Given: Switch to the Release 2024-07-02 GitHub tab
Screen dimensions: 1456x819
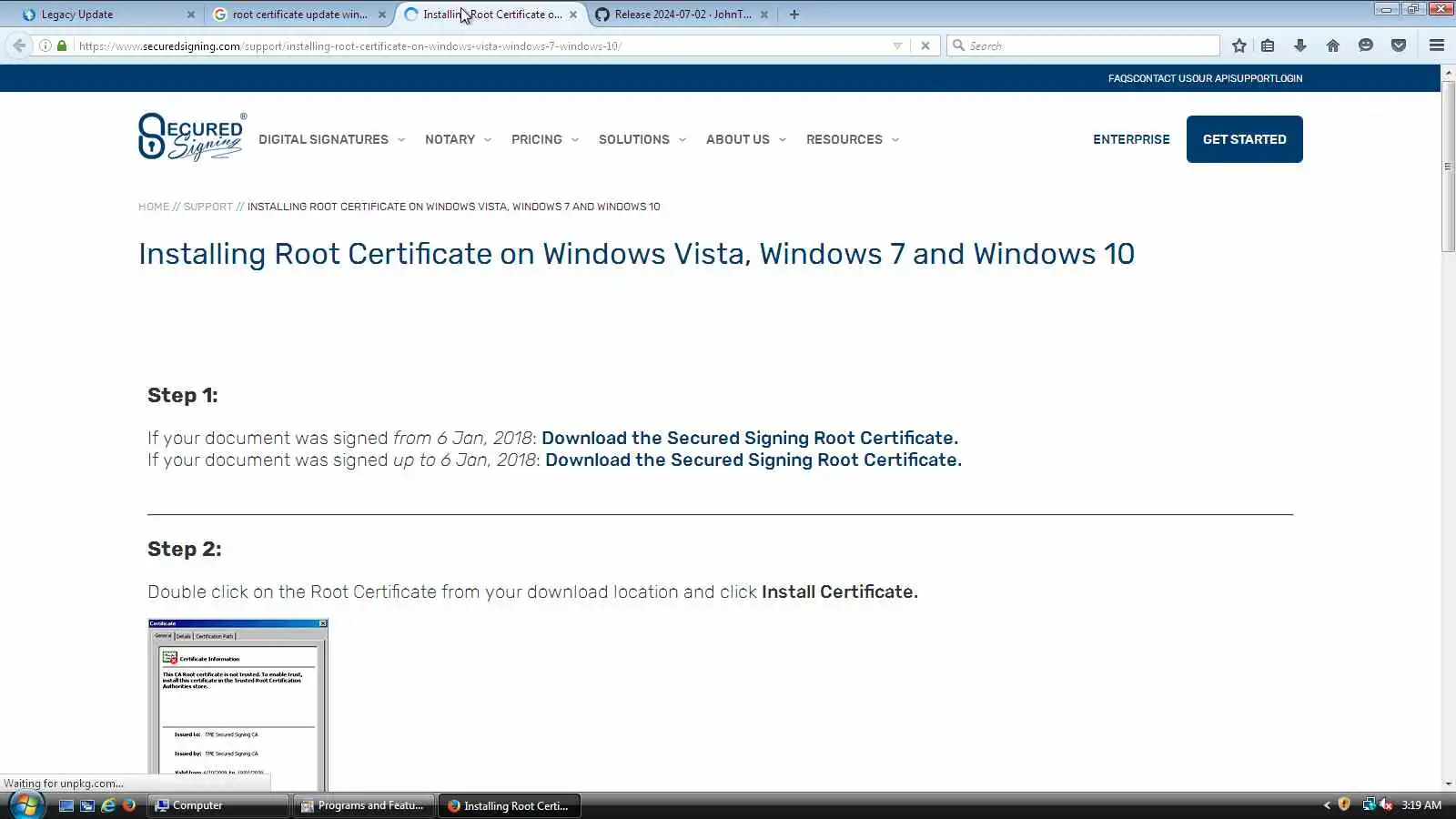Looking at the screenshot, I should (682, 15).
